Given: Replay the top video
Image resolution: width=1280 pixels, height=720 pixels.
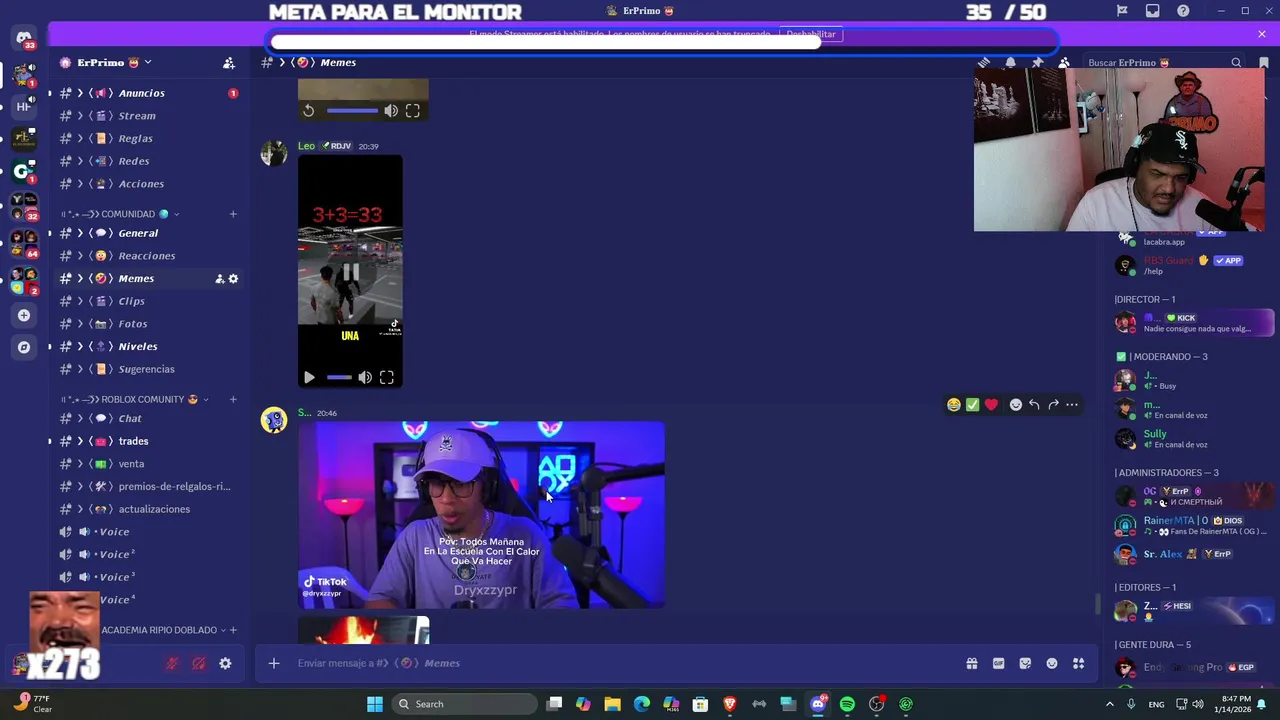Looking at the screenshot, I should [x=309, y=111].
